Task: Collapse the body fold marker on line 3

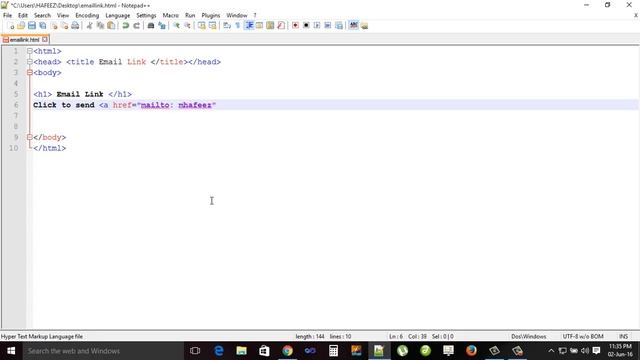Action: [x=29, y=73]
